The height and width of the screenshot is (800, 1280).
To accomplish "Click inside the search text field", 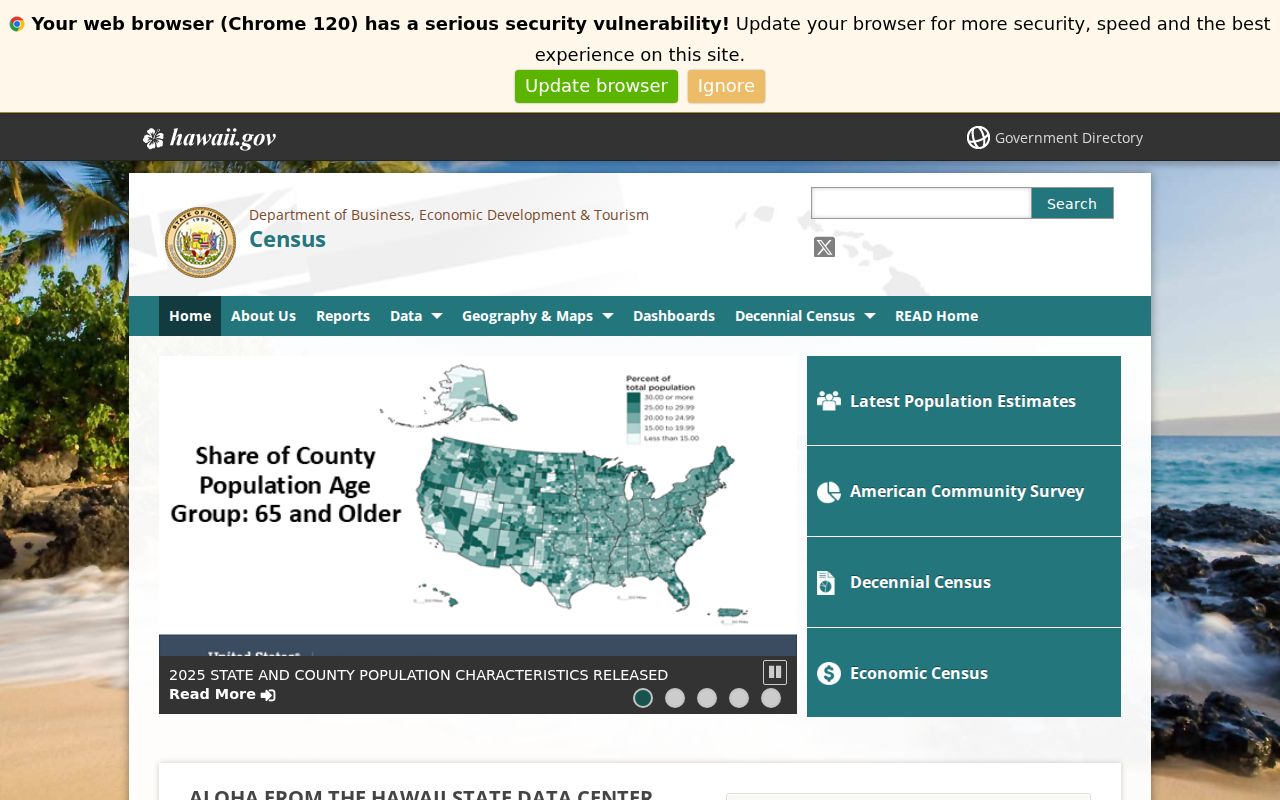I will pos(921,203).
